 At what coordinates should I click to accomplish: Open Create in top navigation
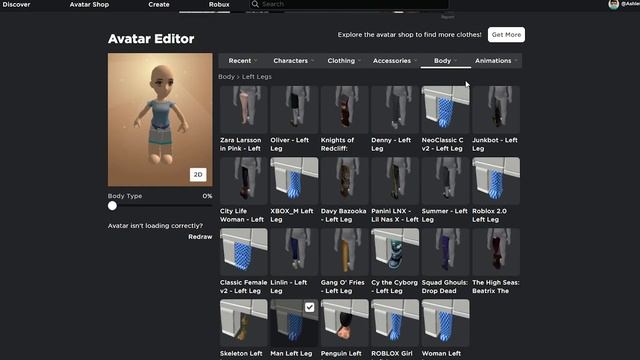click(x=159, y=4)
